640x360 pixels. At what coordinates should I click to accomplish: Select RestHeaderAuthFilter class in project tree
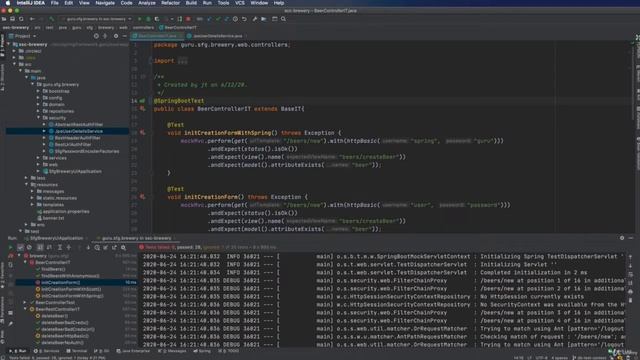(x=78, y=138)
